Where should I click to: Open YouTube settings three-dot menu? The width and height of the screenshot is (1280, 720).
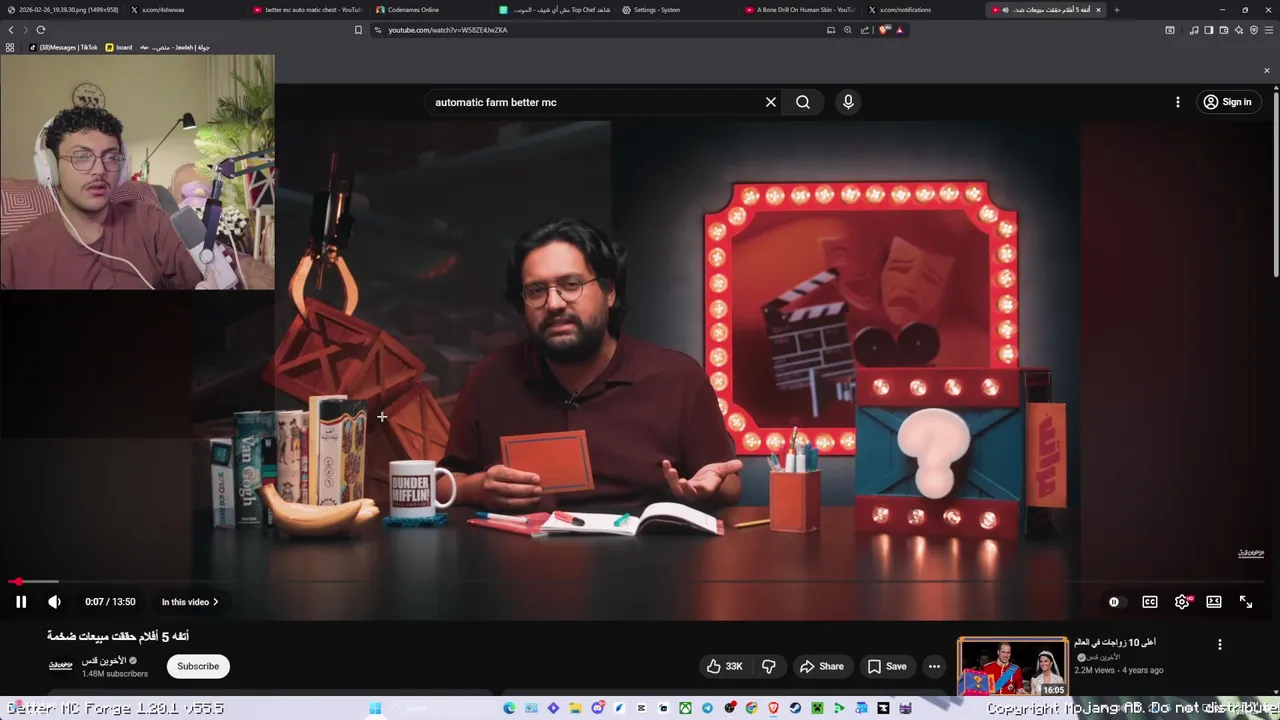coord(1178,102)
